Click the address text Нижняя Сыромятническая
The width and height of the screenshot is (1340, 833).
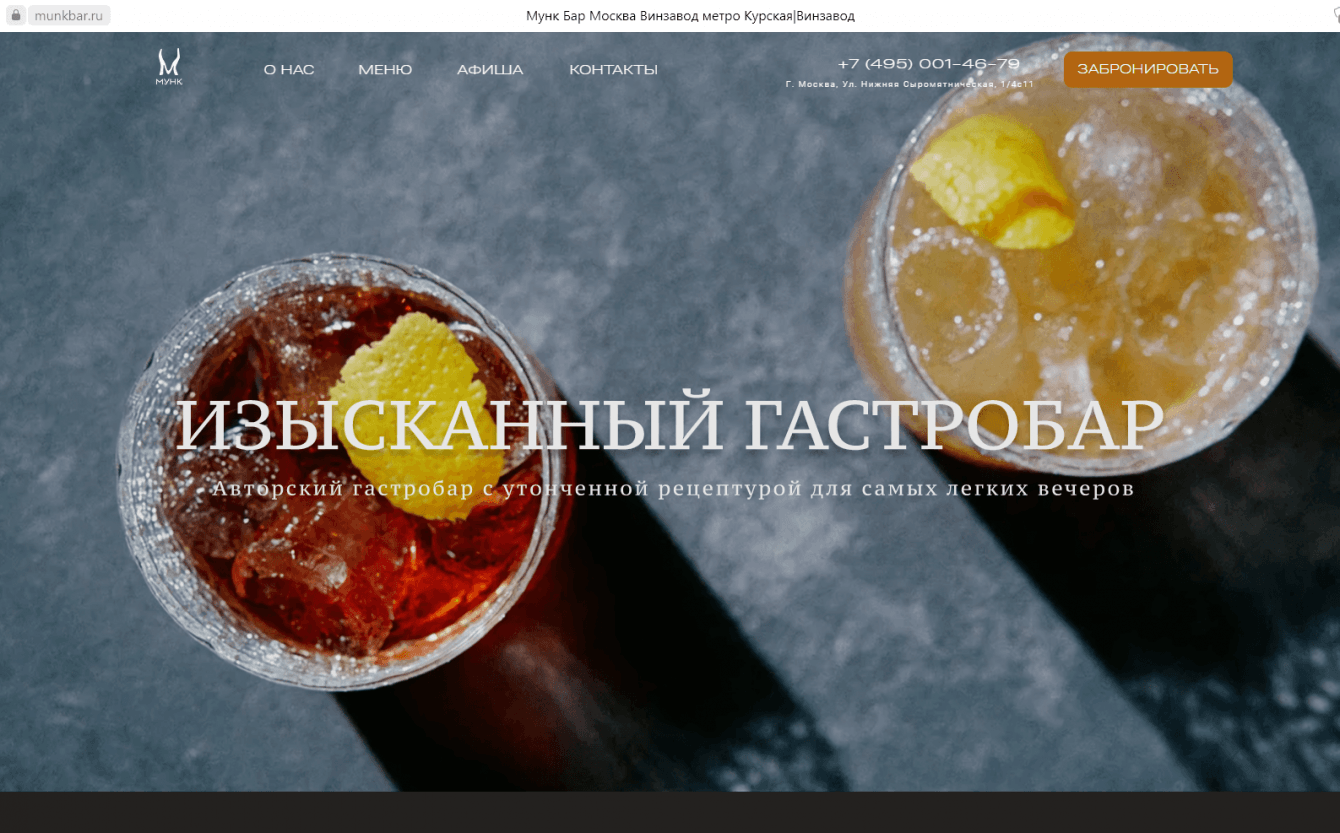click(x=930, y=84)
